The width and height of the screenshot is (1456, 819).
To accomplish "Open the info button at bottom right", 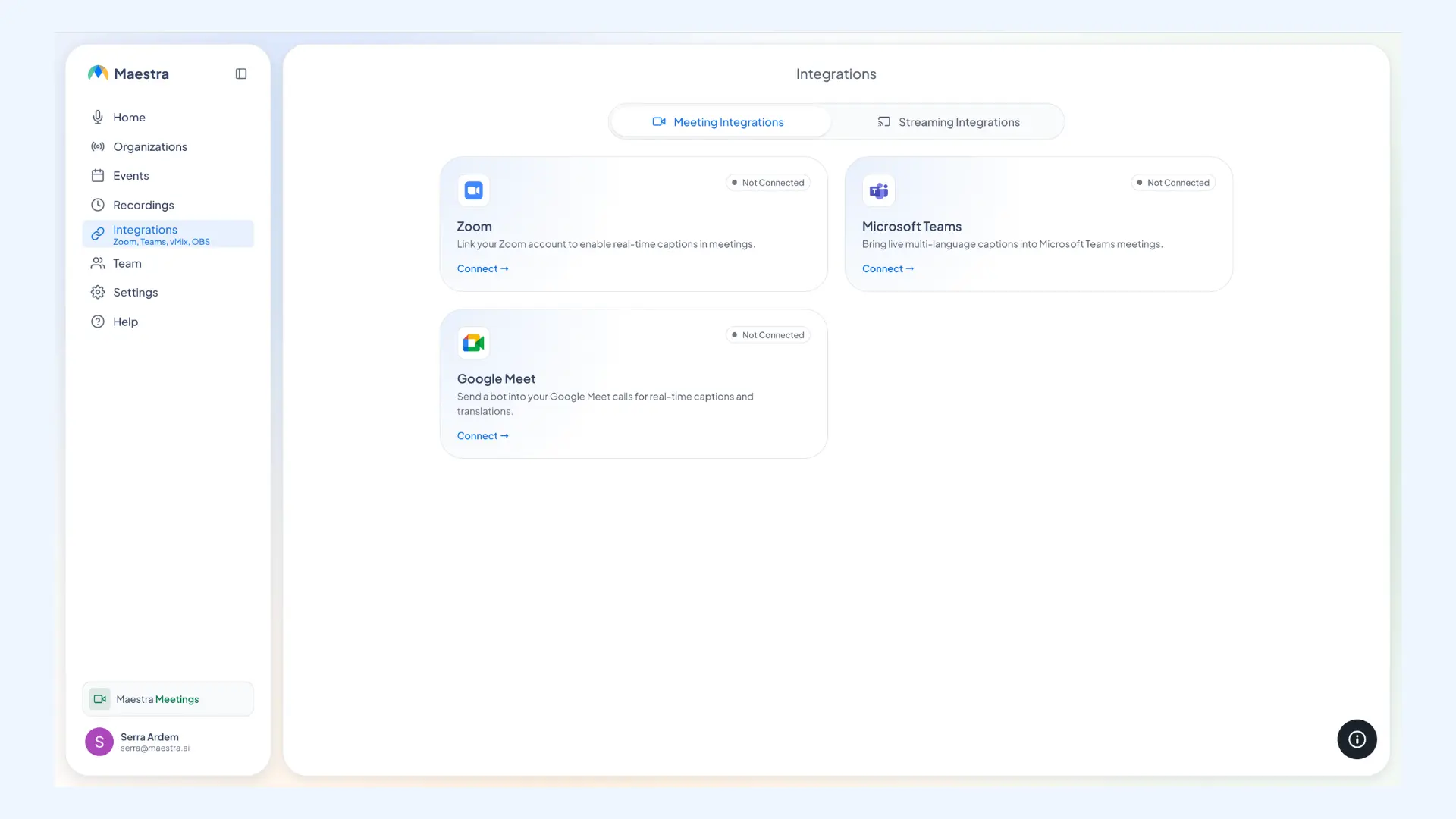I will (1357, 739).
